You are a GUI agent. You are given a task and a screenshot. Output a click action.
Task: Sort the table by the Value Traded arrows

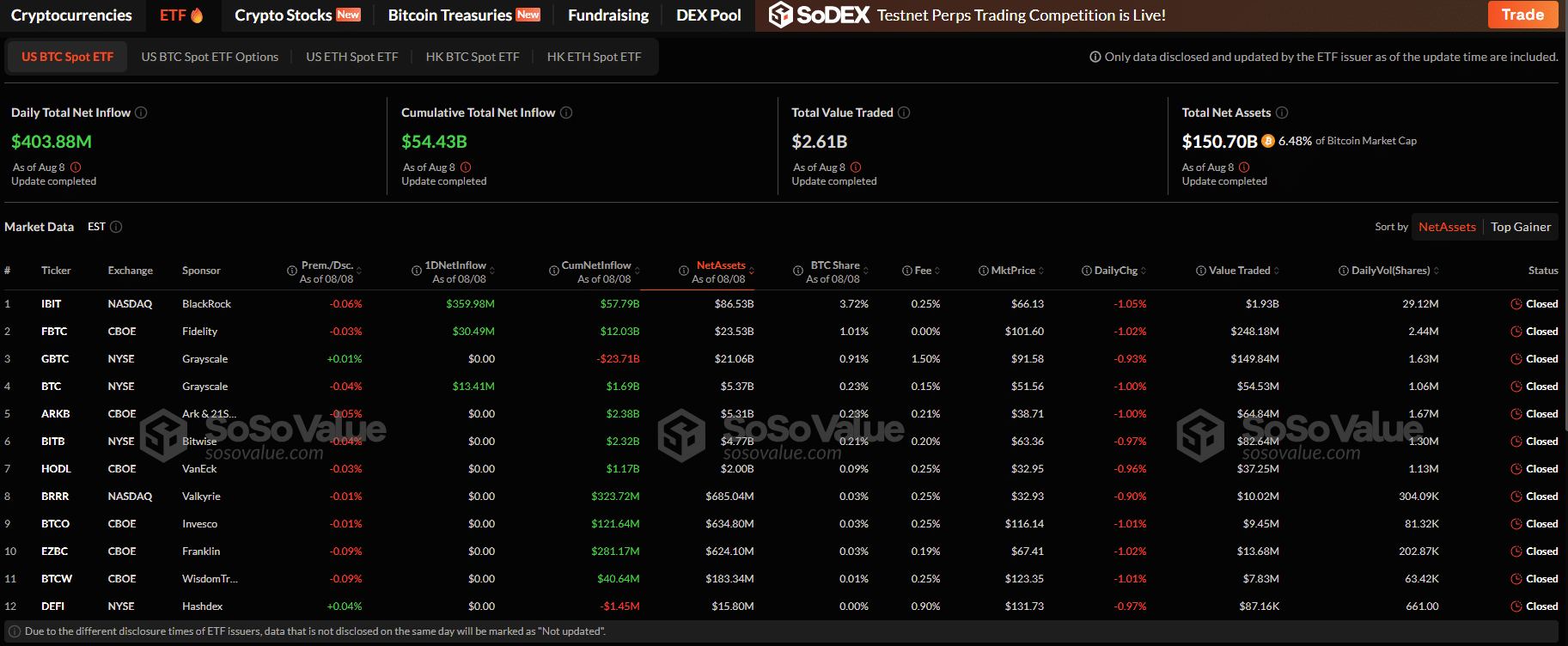1277,271
